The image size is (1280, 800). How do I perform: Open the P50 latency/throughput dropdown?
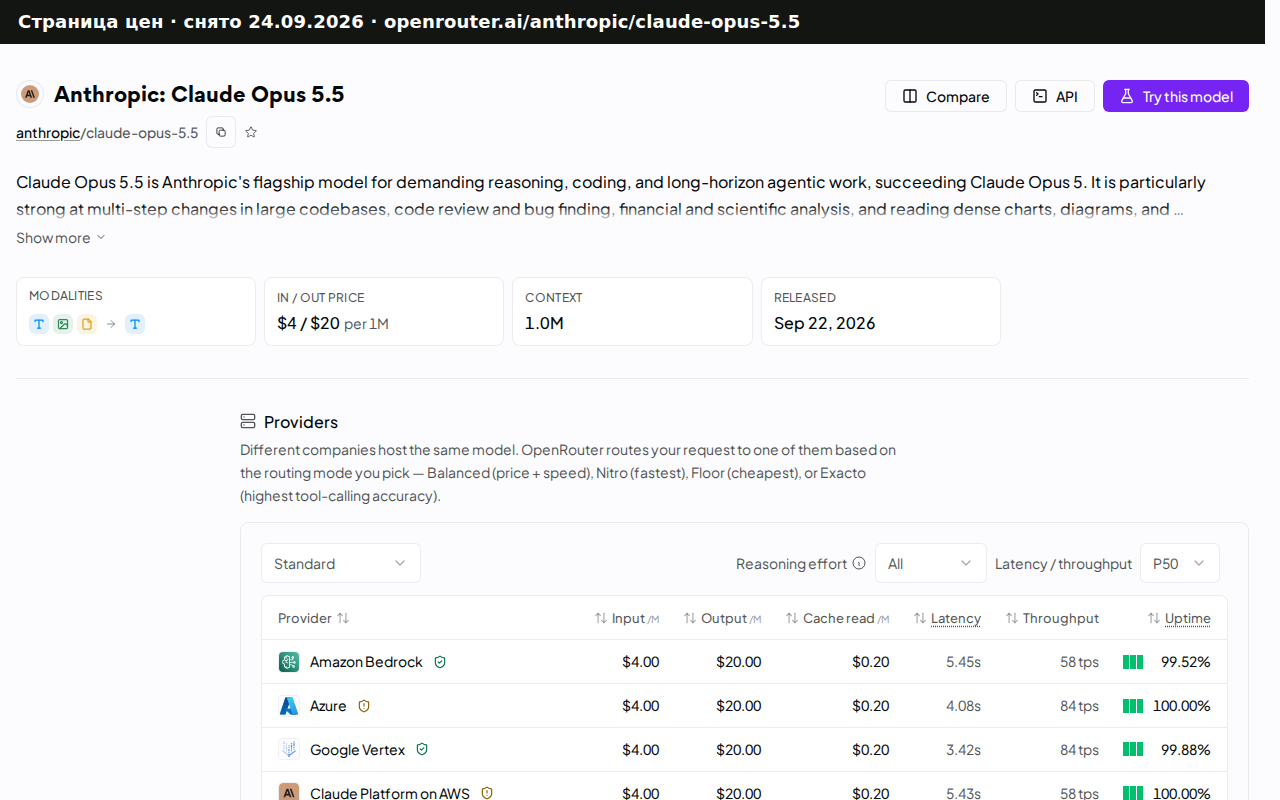click(1180, 563)
